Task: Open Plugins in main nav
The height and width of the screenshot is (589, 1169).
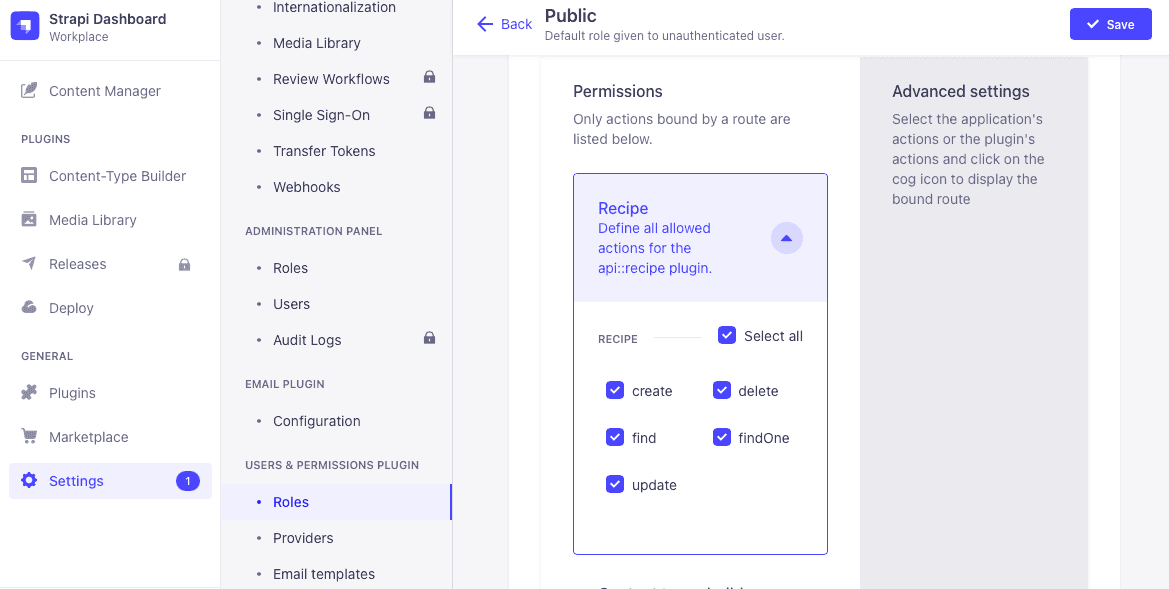Action: pyautogui.click(x=110, y=393)
